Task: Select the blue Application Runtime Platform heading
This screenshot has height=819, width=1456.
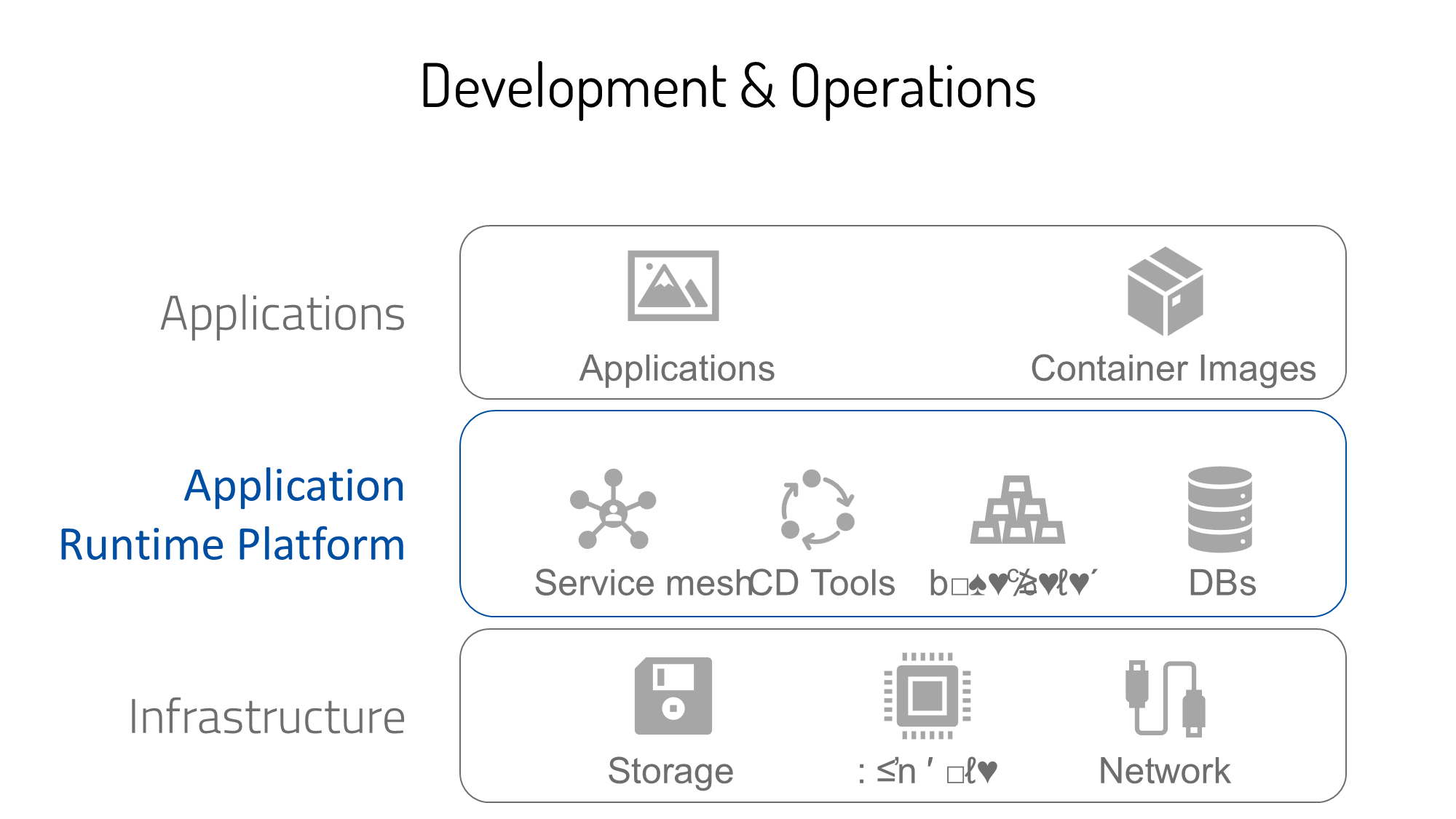Action: pos(233,515)
